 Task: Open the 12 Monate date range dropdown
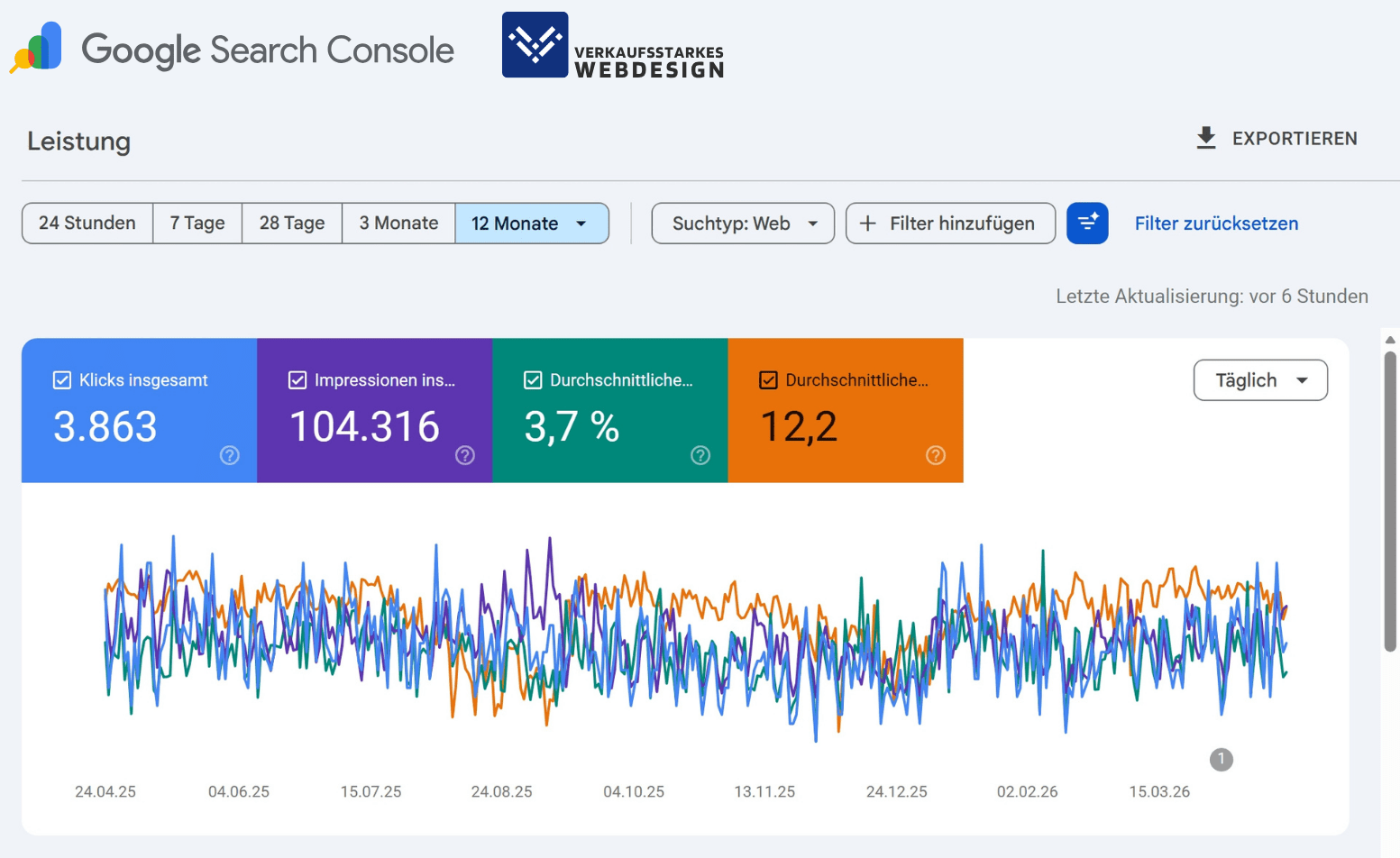[532, 223]
